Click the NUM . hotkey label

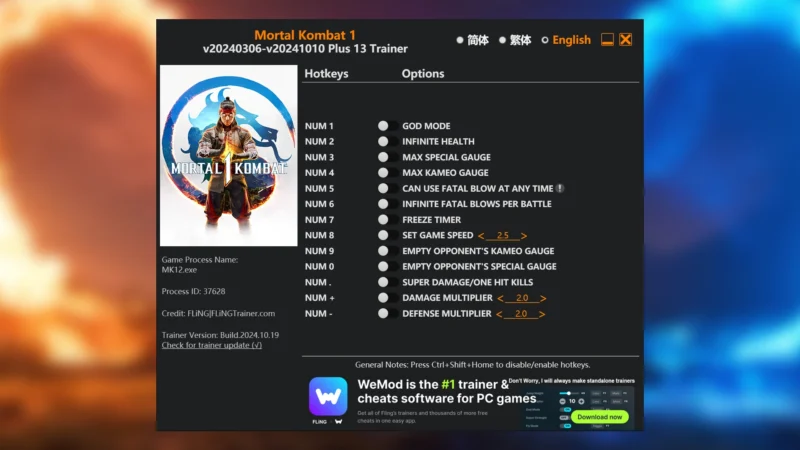coord(317,282)
